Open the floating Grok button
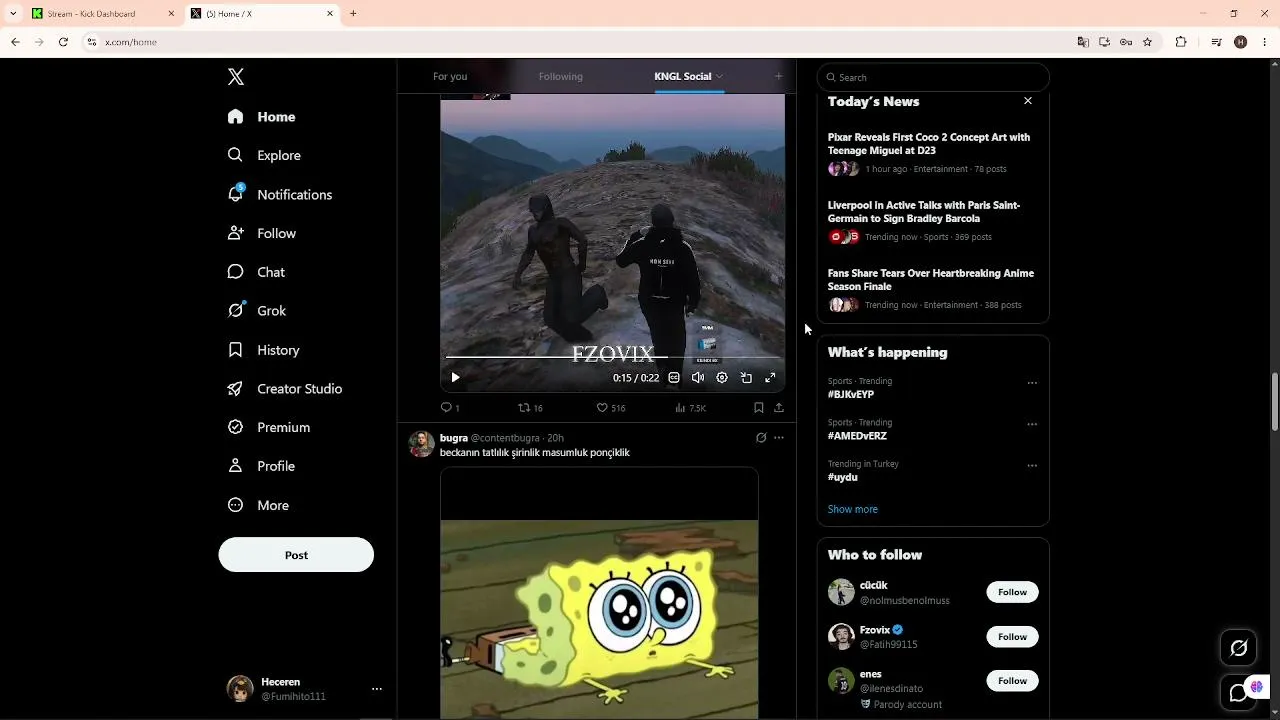 click(x=1238, y=648)
